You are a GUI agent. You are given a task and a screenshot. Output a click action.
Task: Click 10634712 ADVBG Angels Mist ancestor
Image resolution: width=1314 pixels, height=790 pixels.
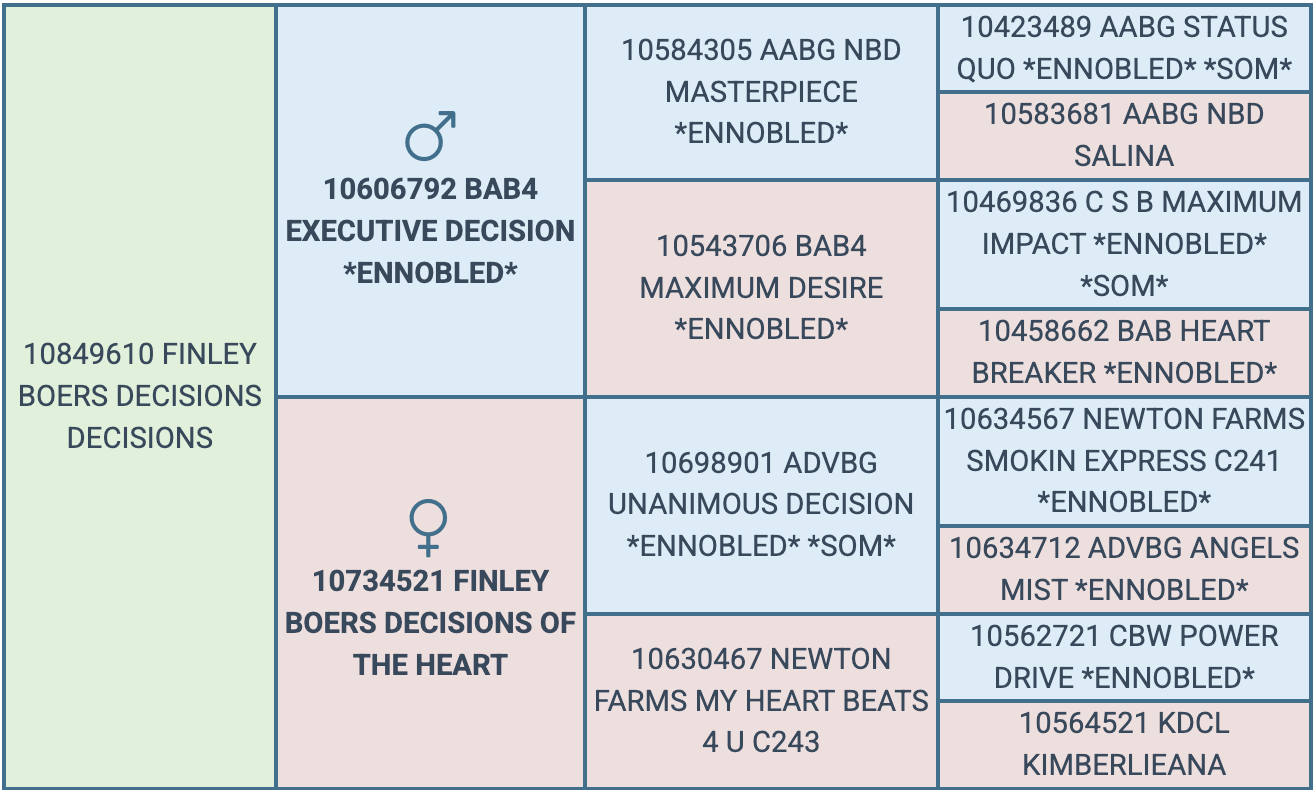click(x=1124, y=569)
